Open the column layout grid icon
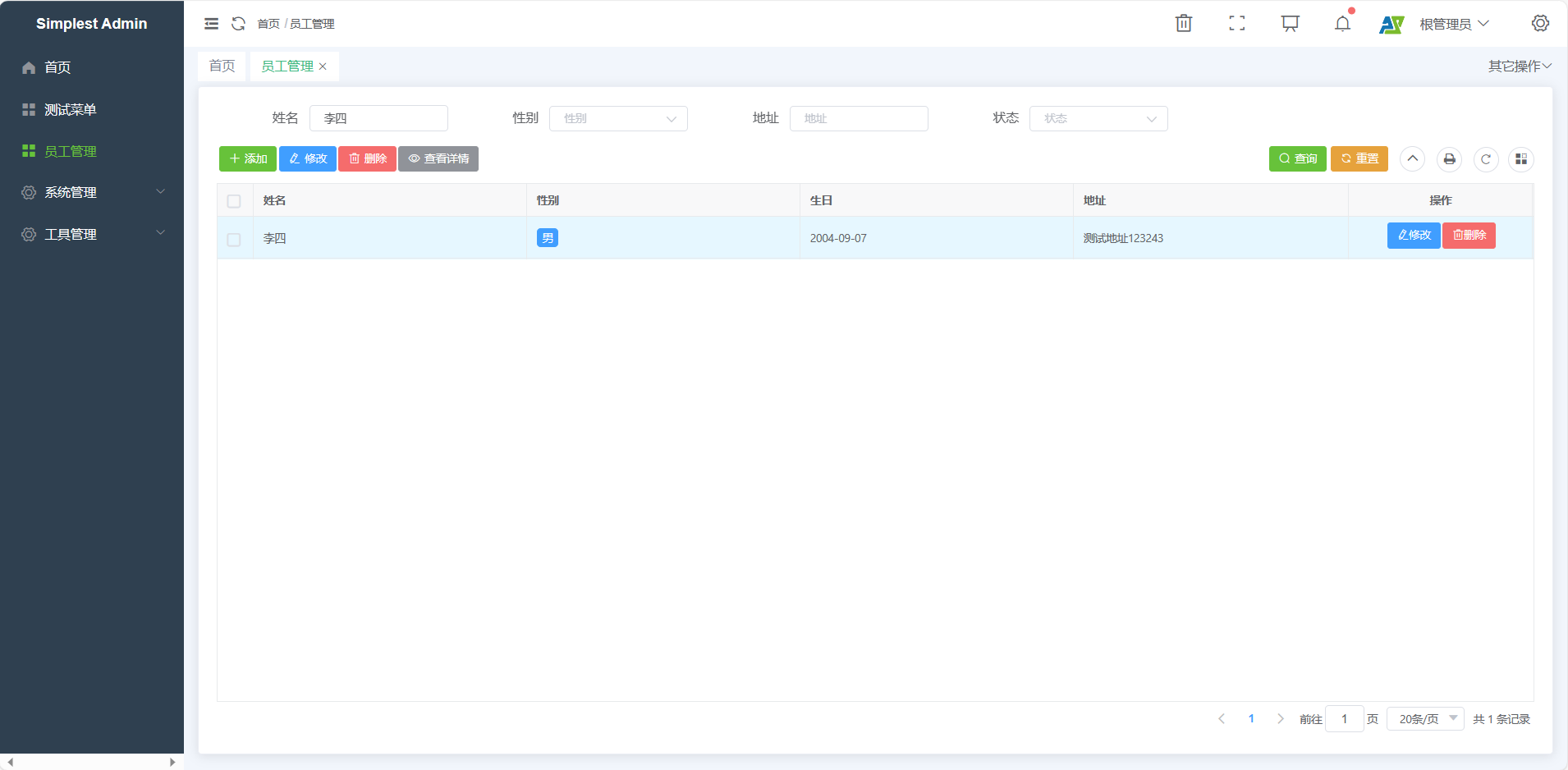Image resolution: width=1568 pixels, height=770 pixels. click(x=1520, y=159)
